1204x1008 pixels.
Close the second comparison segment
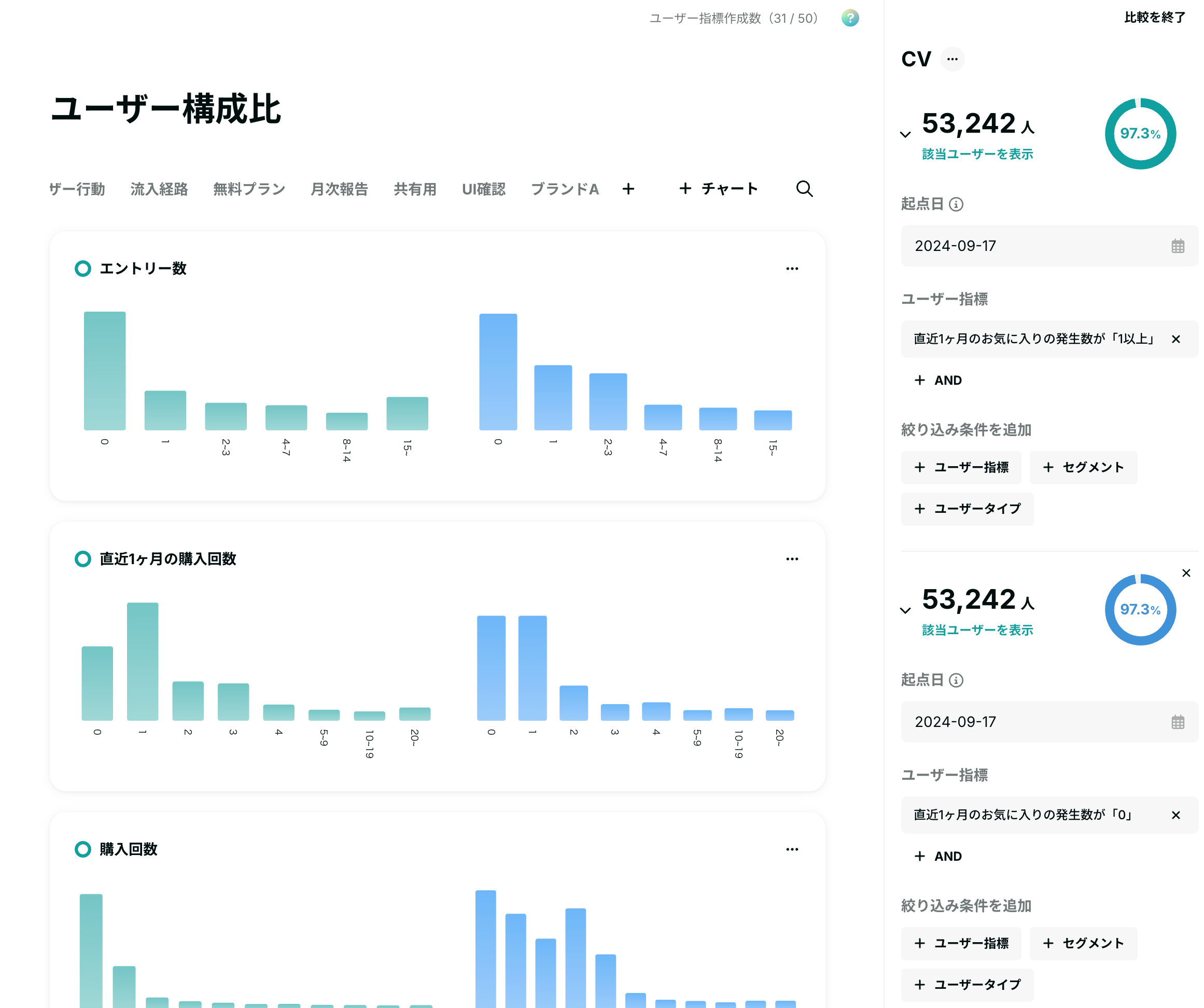tap(1186, 573)
